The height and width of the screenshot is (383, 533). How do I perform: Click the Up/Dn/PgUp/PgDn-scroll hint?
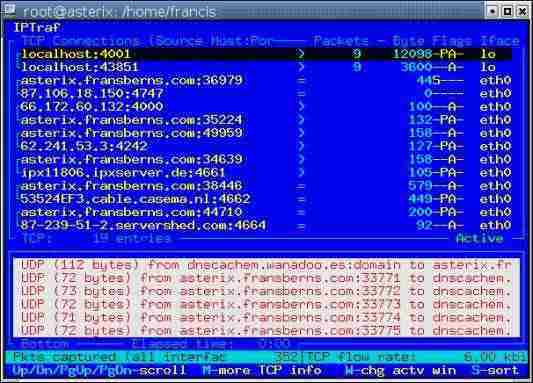click(99, 370)
